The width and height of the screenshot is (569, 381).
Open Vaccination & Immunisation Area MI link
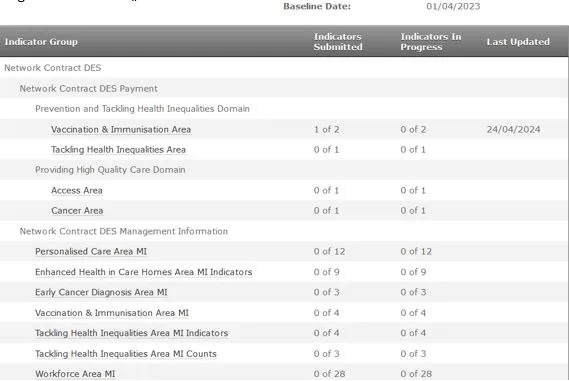click(x=112, y=313)
